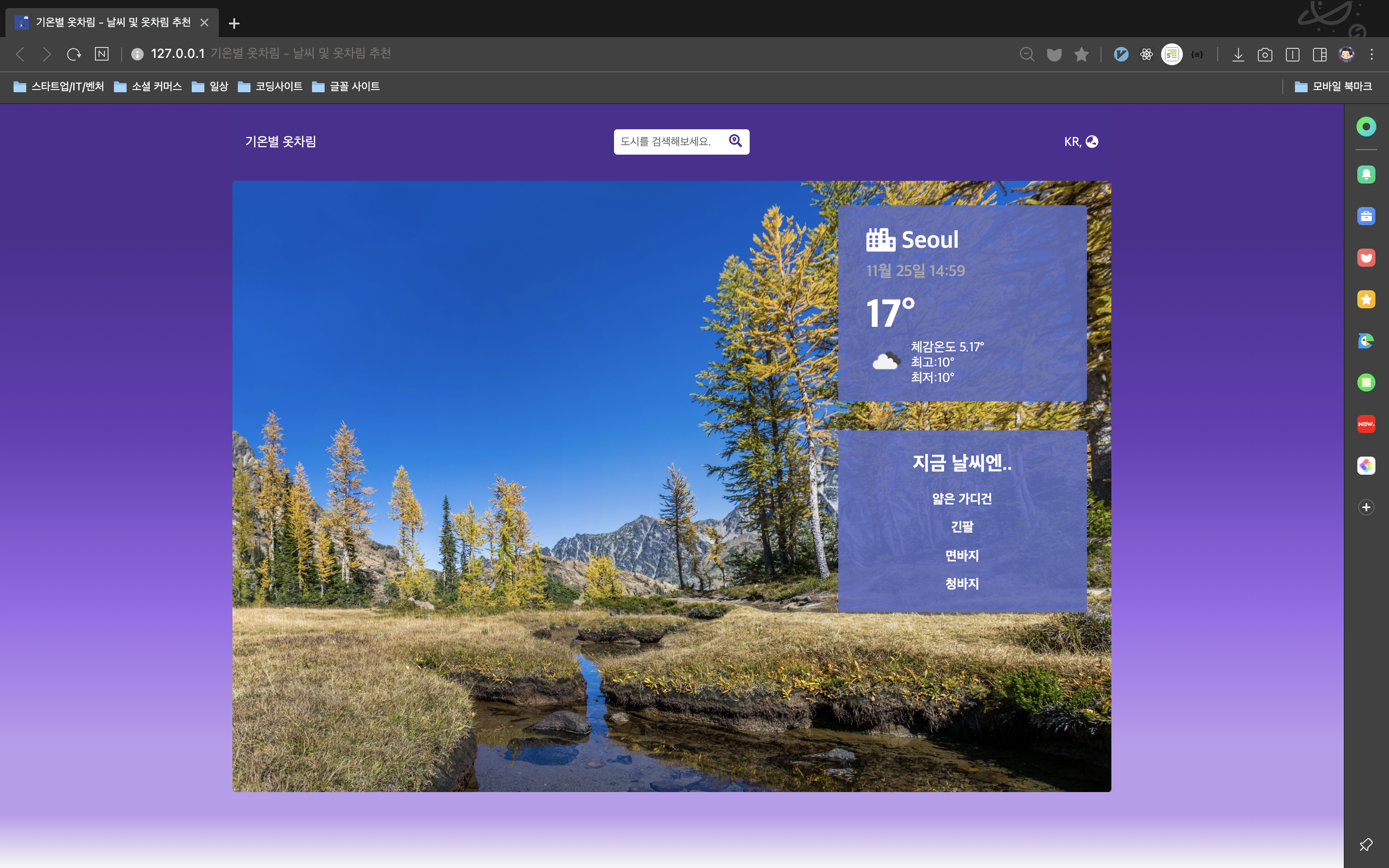Open the React DevTools extension icon

(x=1146, y=54)
